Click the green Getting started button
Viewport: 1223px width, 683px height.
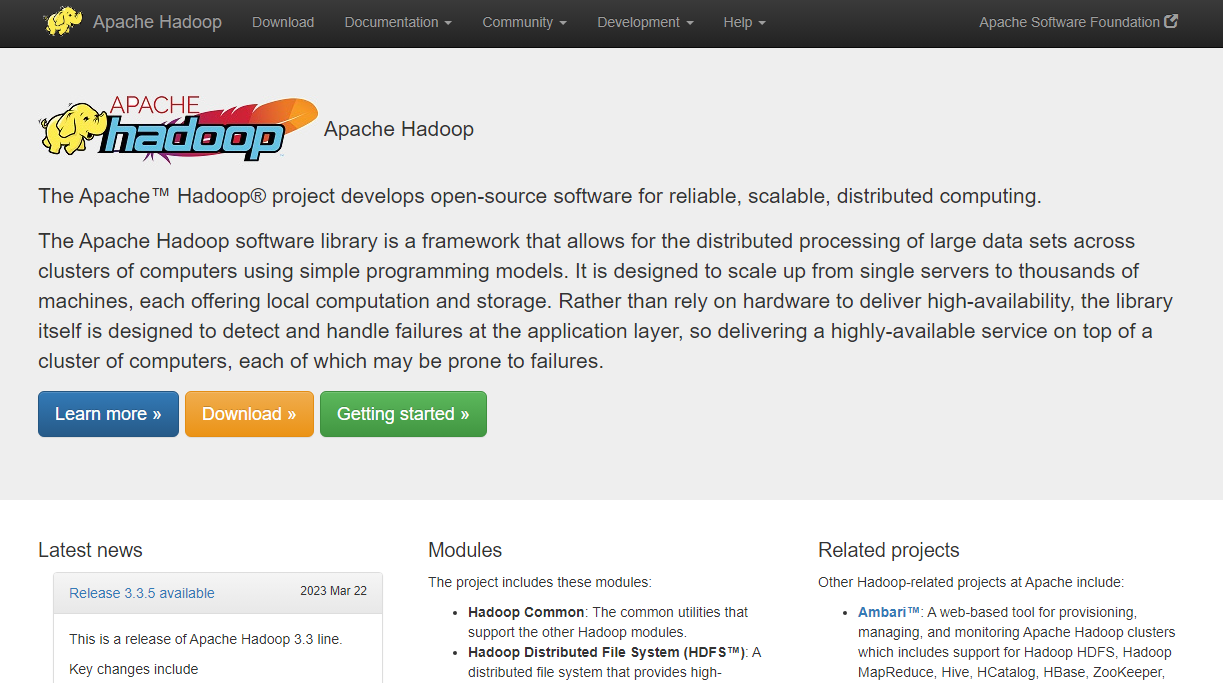pyautogui.click(x=403, y=414)
